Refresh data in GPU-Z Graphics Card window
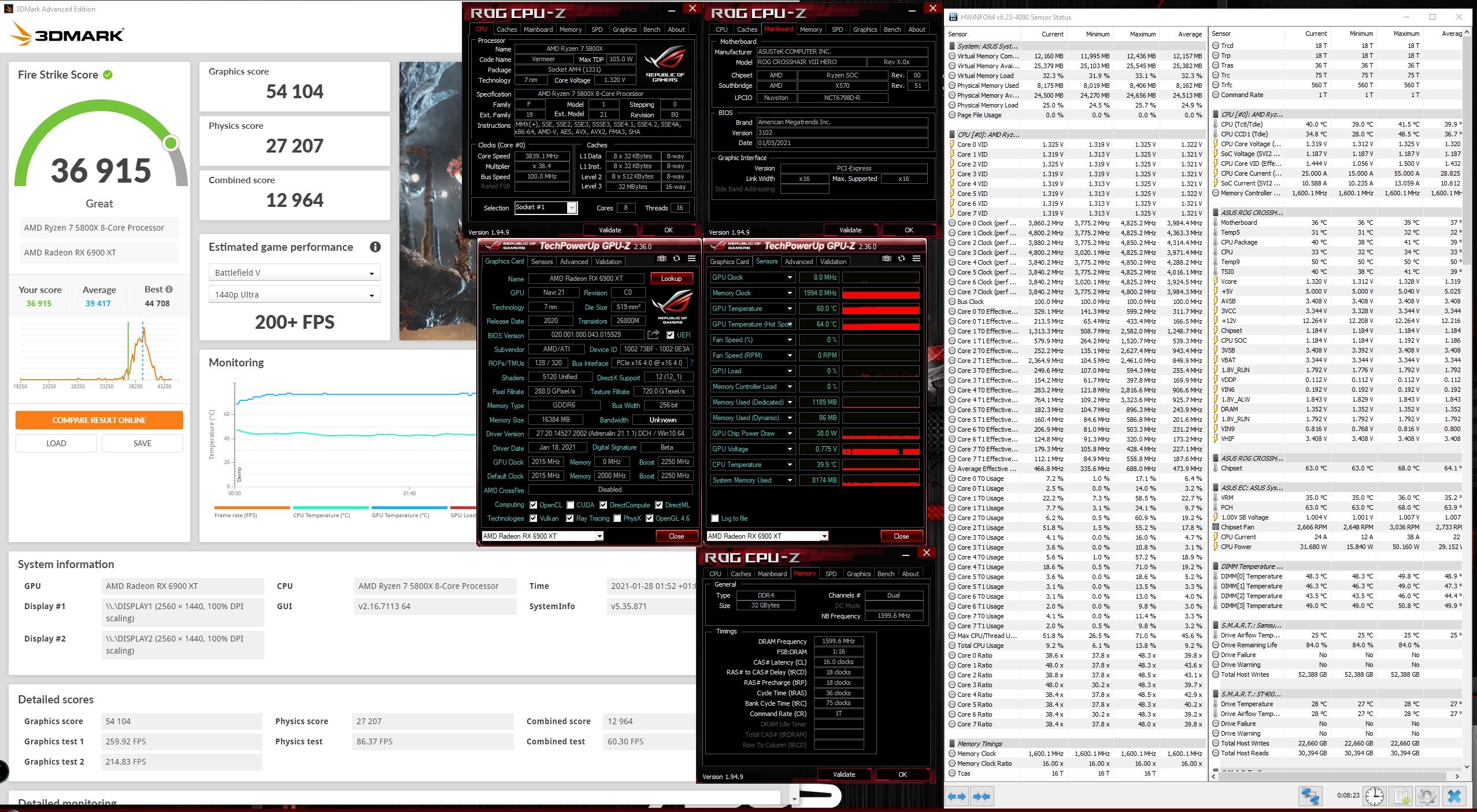The image size is (1477, 812). (x=676, y=258)
